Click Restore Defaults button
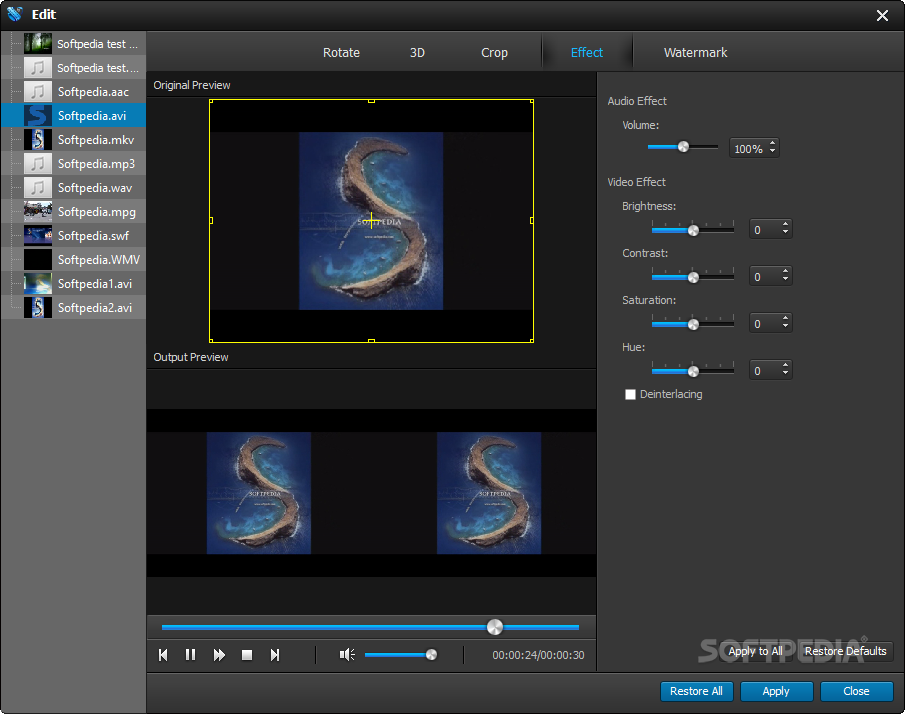The image size is (905, 714). point(845,651)
